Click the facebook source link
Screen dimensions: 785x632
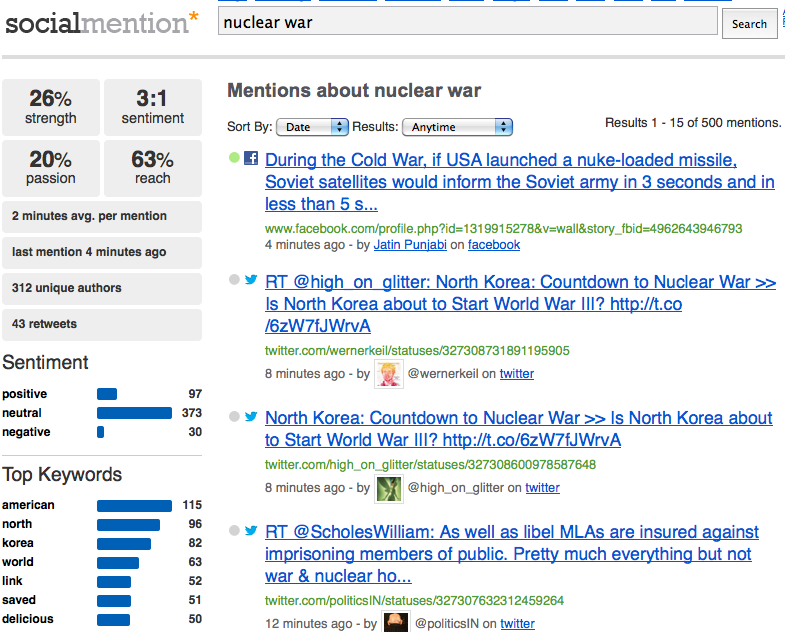tap(494, 245)
